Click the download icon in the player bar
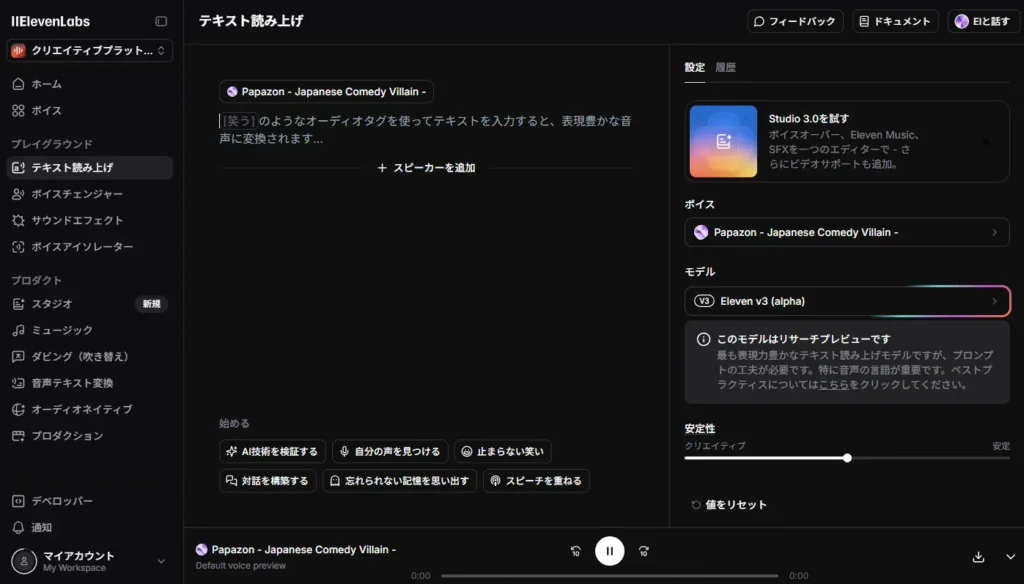Screen dimensions: 1024x584 978,557
